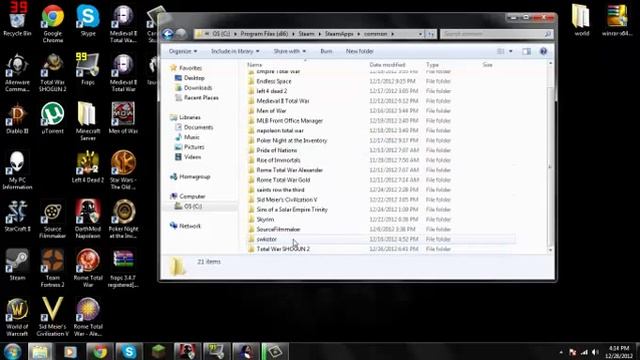Click the Burn toolbar button
This screenshot has height=360, width=640.
point(326,51)
